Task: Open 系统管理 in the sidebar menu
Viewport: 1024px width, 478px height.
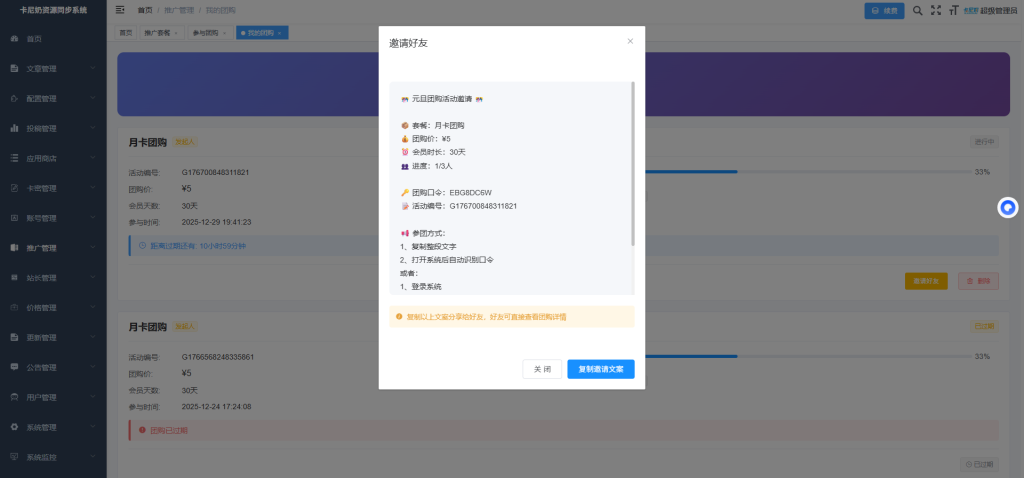Action: (x=53, y=427)
